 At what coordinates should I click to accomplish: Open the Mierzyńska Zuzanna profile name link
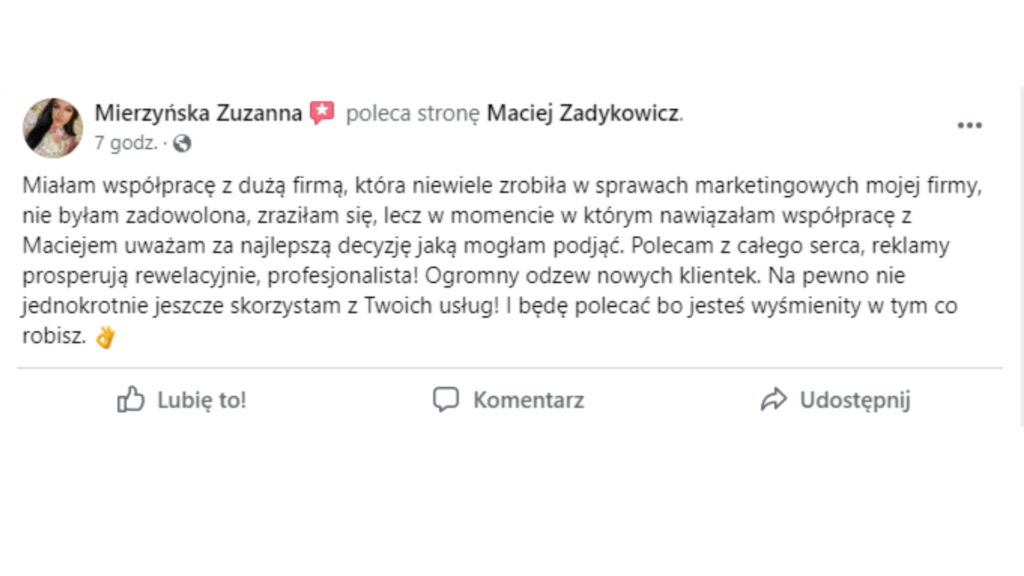point(198,113)
